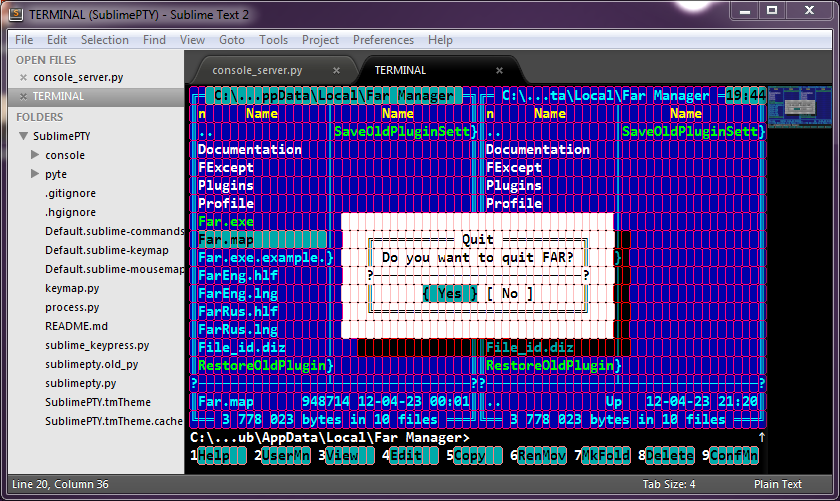The image size is (840, 501).
Task: Click 3 View function key
Action: pos(346,455)
